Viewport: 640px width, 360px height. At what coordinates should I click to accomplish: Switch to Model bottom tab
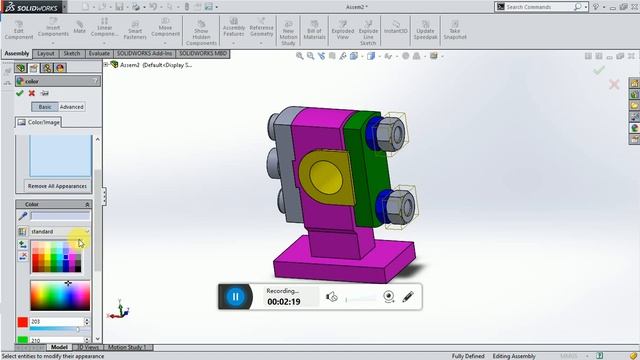click(x=59, y=347)
